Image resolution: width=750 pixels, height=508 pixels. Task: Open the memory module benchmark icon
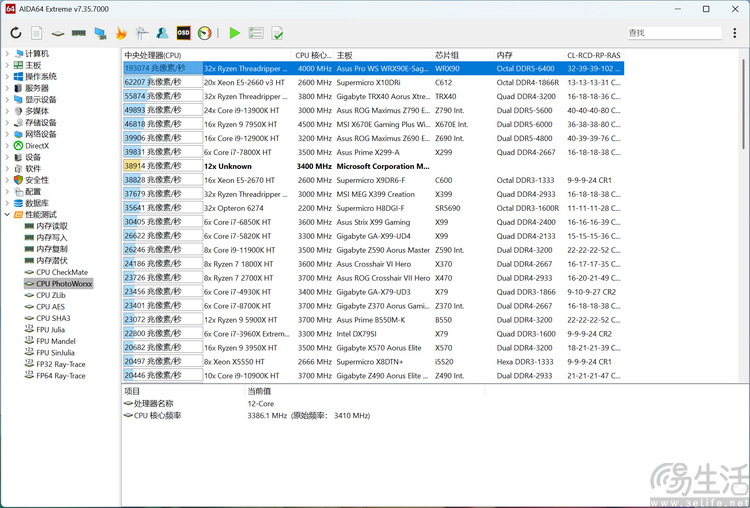(x=79, y=33)
